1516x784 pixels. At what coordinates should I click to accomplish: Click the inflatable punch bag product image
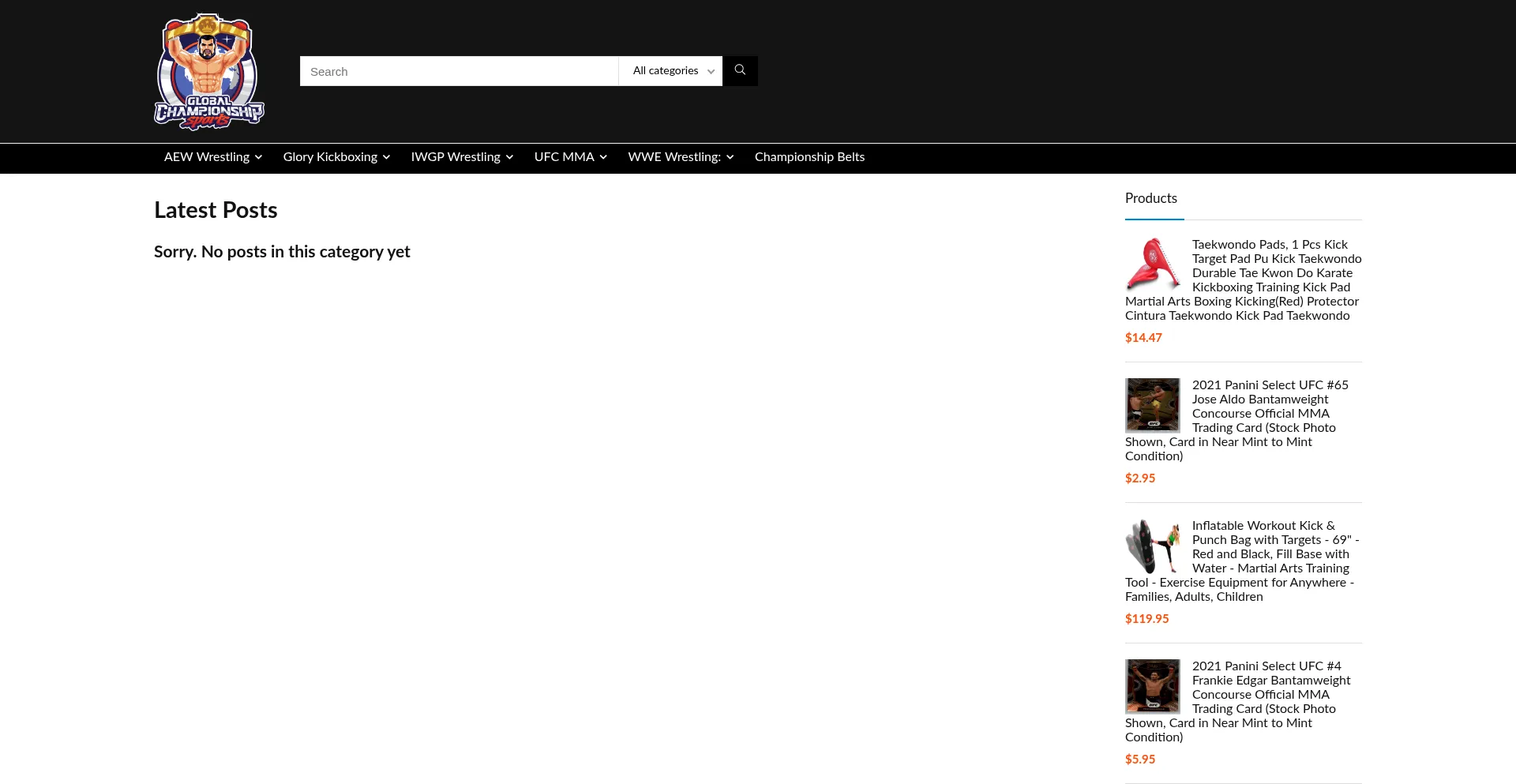1152,546
